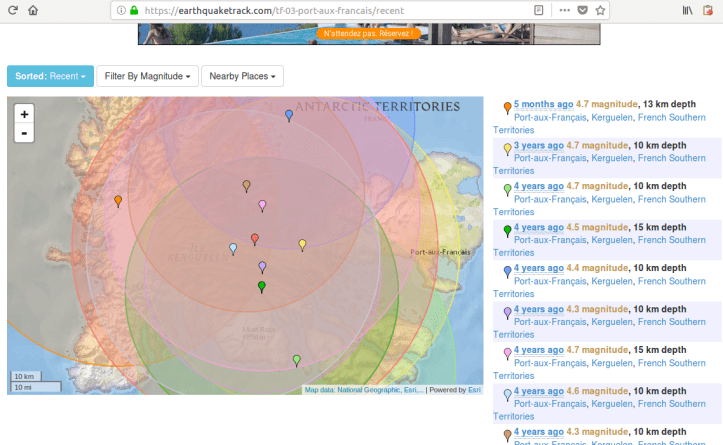Open Firefox library sidebar icon
This screenshot has height=445, width=723.
(688, 10)
